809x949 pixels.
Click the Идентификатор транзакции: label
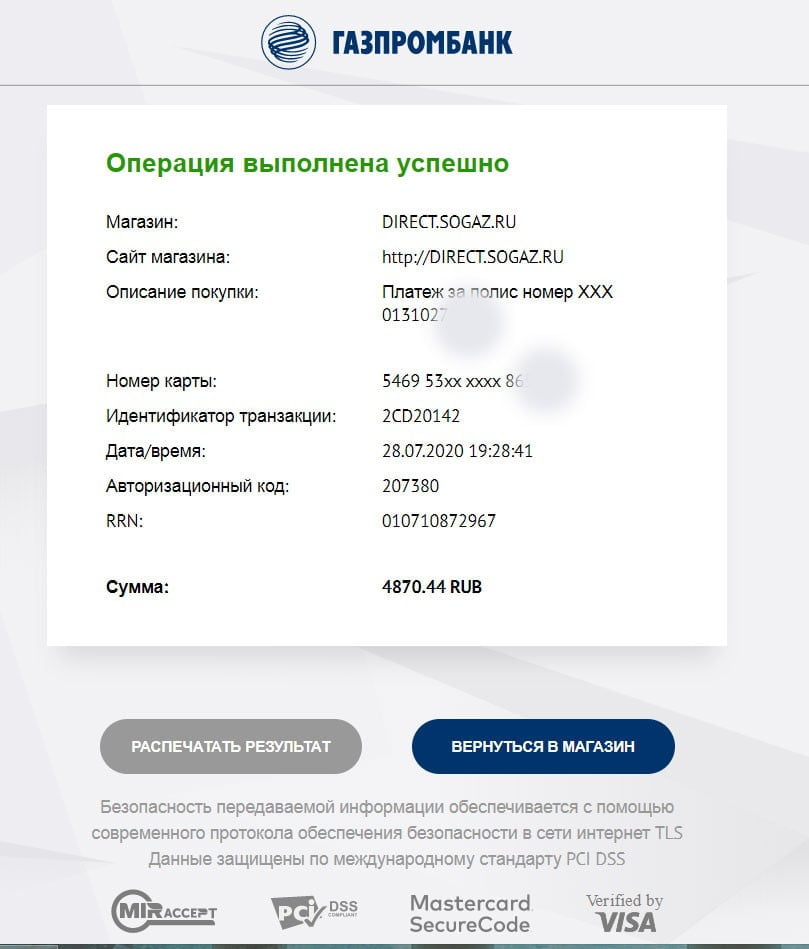(x=221, y=416)
